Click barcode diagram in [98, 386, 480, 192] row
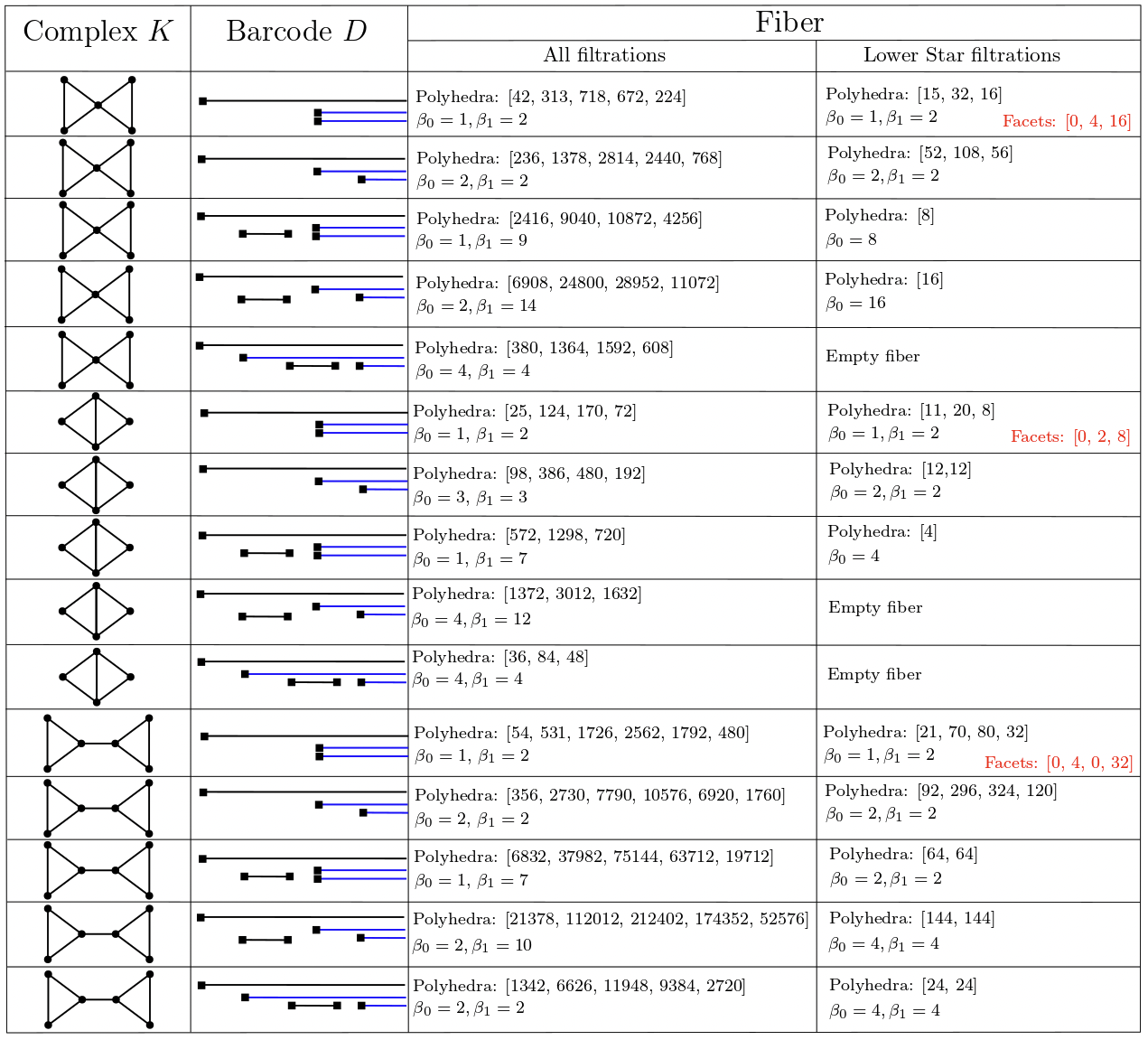The height and width of the screenshot is (1040, 1148). click(303, 479)
